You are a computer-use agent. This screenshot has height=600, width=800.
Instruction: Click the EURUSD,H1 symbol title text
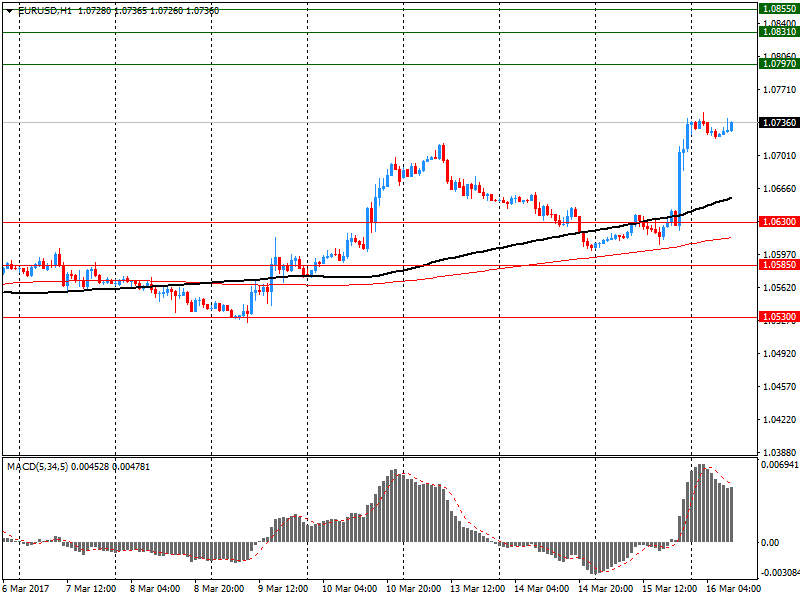(45, 11)
